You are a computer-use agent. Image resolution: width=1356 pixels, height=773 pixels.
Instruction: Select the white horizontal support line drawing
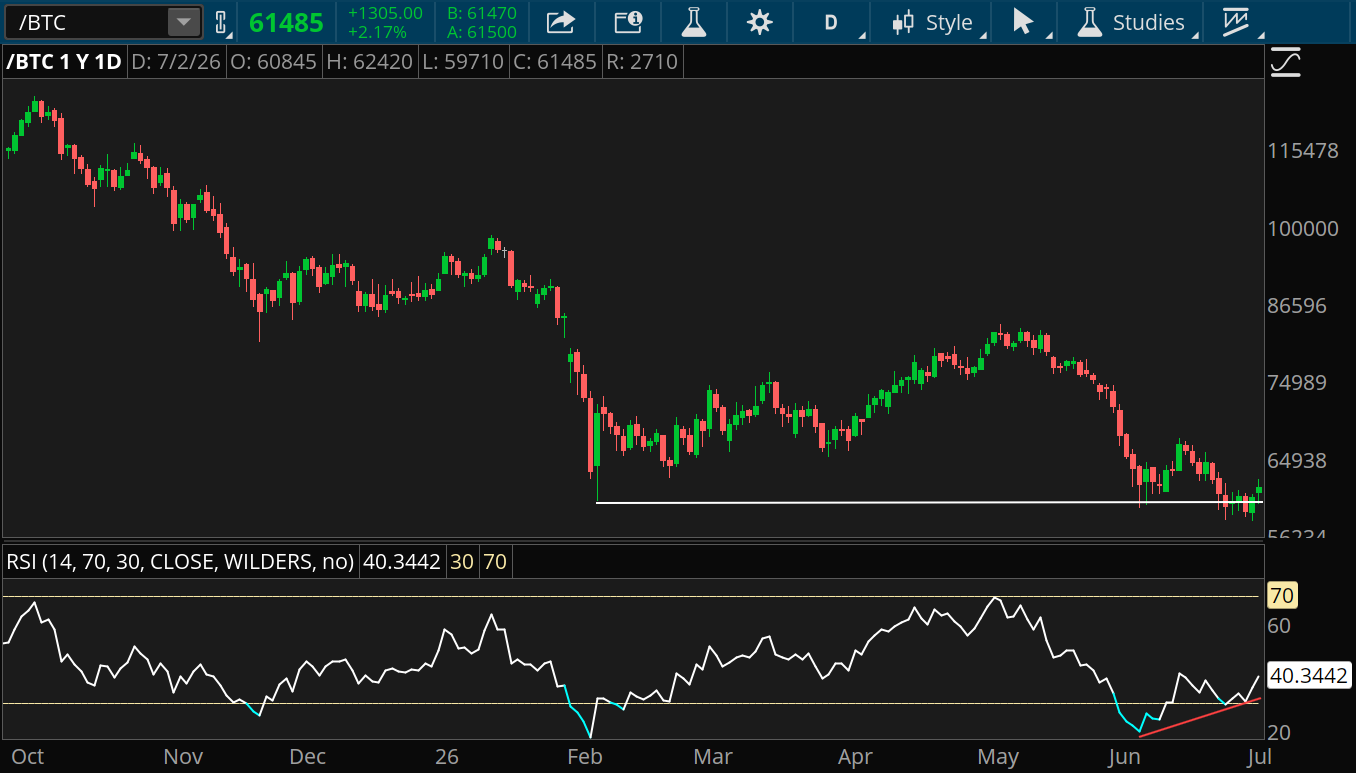(929, 502)
